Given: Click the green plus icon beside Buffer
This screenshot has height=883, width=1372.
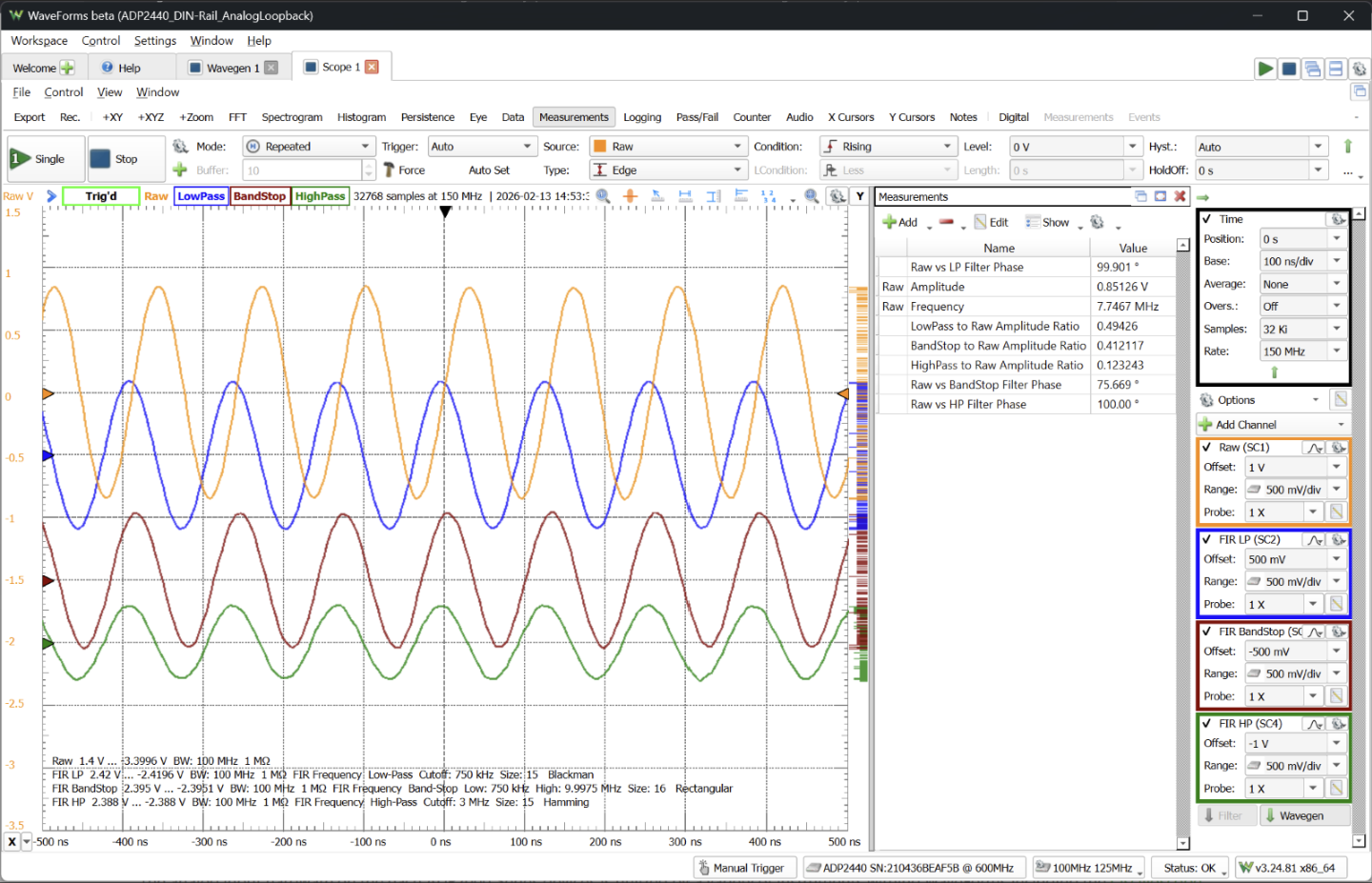Looking at the screenshot, I should click(x=180, y=170).
